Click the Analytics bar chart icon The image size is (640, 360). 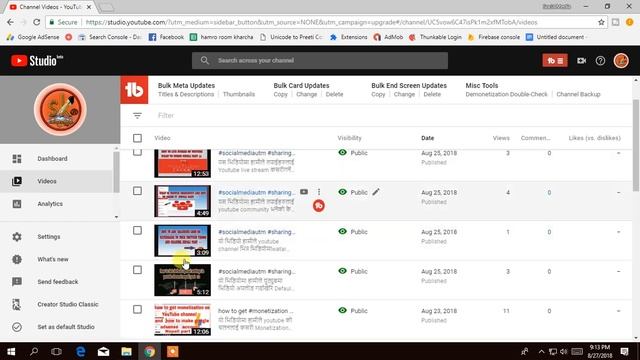[x=17, y=204]
